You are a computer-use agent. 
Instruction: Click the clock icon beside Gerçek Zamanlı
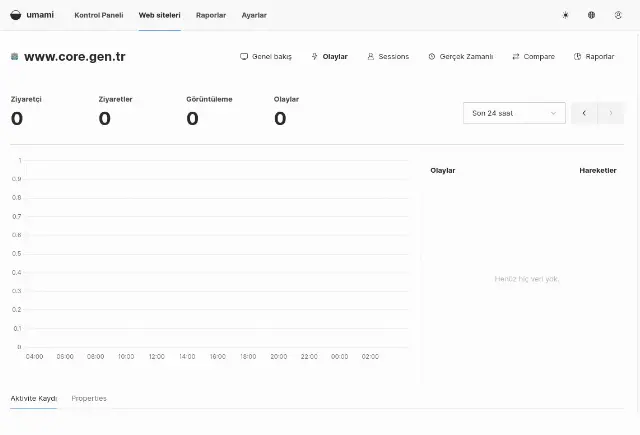click(x=432, y=56)
